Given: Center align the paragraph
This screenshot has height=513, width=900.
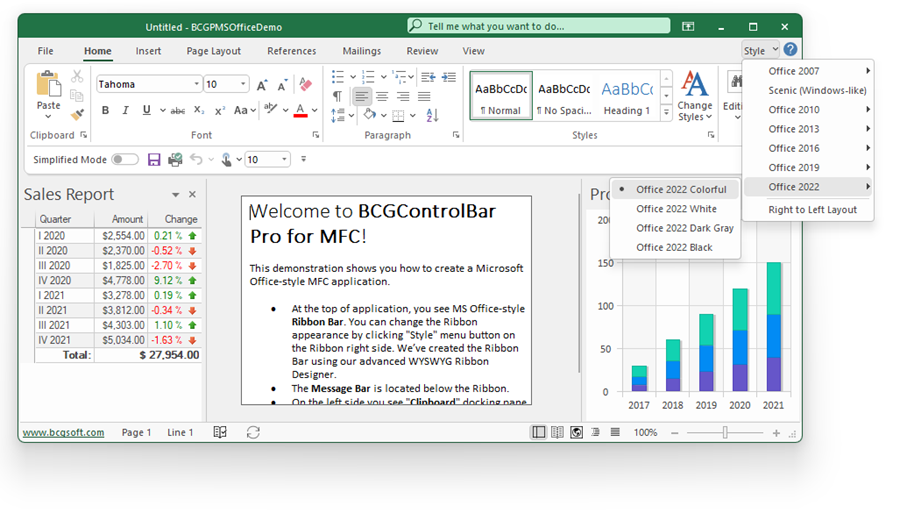Looking at the screenshot, I should (x=382, y=96).
